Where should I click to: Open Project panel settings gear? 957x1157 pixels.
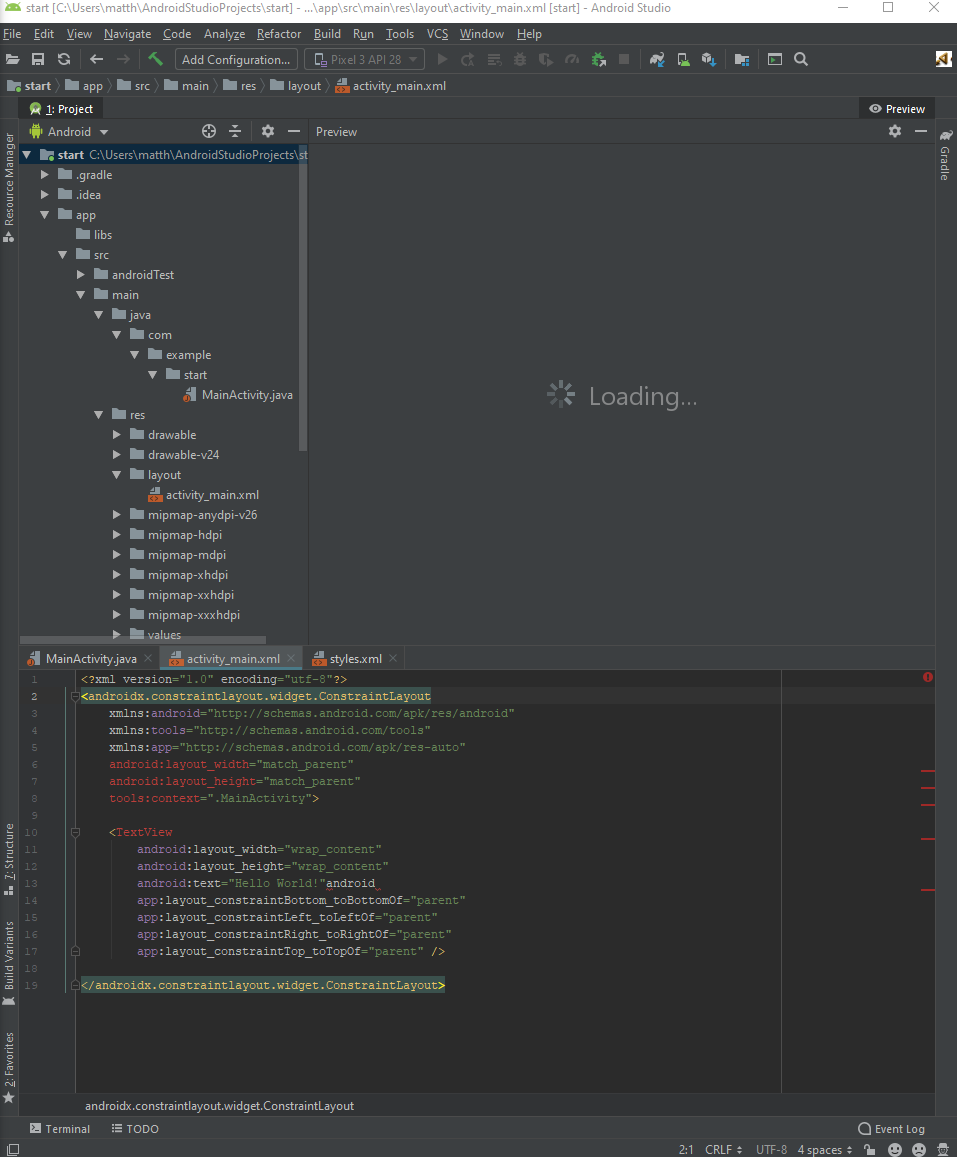[x=268, y=131]
